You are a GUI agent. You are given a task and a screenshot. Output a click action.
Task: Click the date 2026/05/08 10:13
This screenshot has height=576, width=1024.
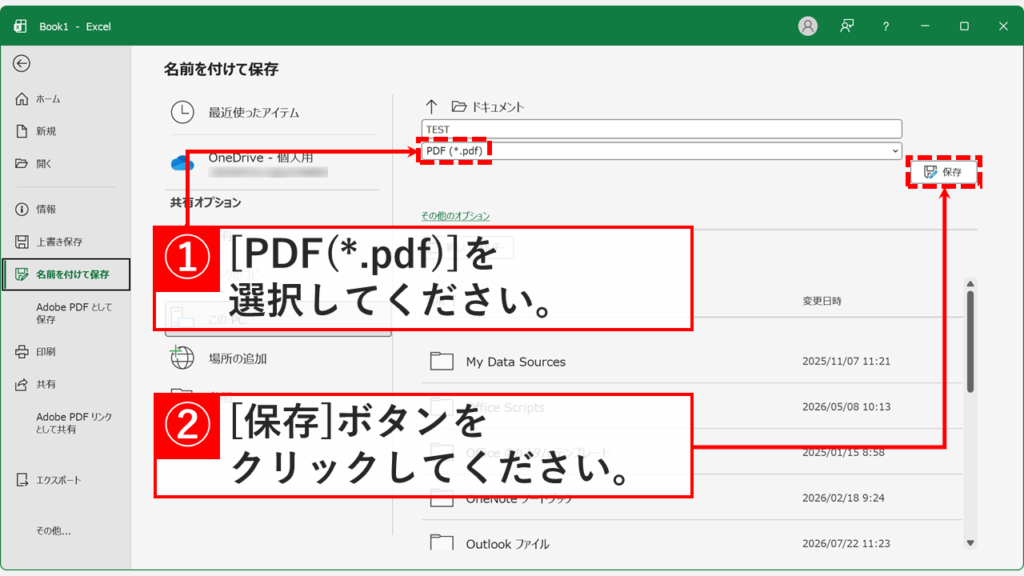click(x=846, y=407)
